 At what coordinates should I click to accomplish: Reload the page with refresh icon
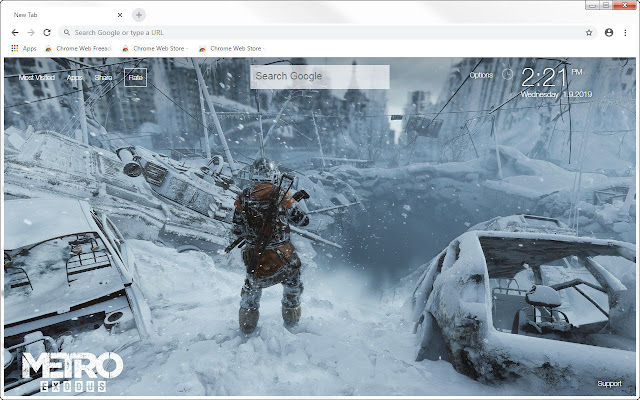coord(47,32)
